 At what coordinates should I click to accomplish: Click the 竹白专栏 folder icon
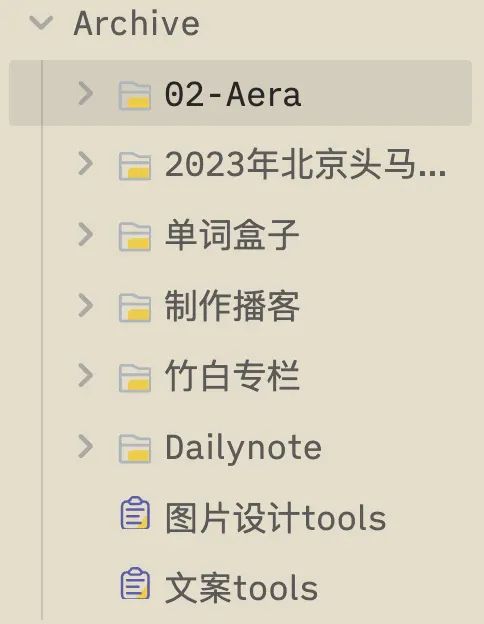pyautogui.click(x=135, y=378)
